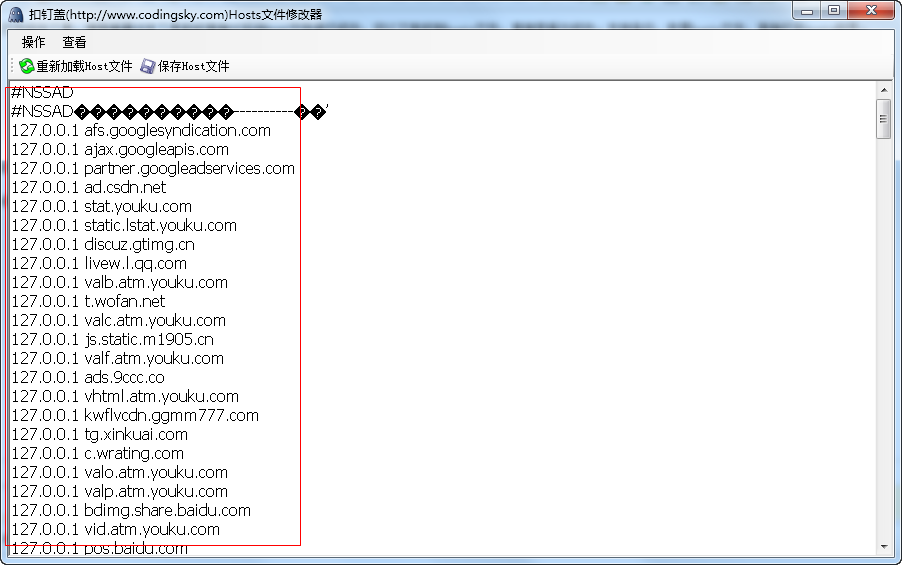This screenshot has height=565, width=902.
Task: Click the bdimg.share.baidu.com entry
Action: coord(131,510)
